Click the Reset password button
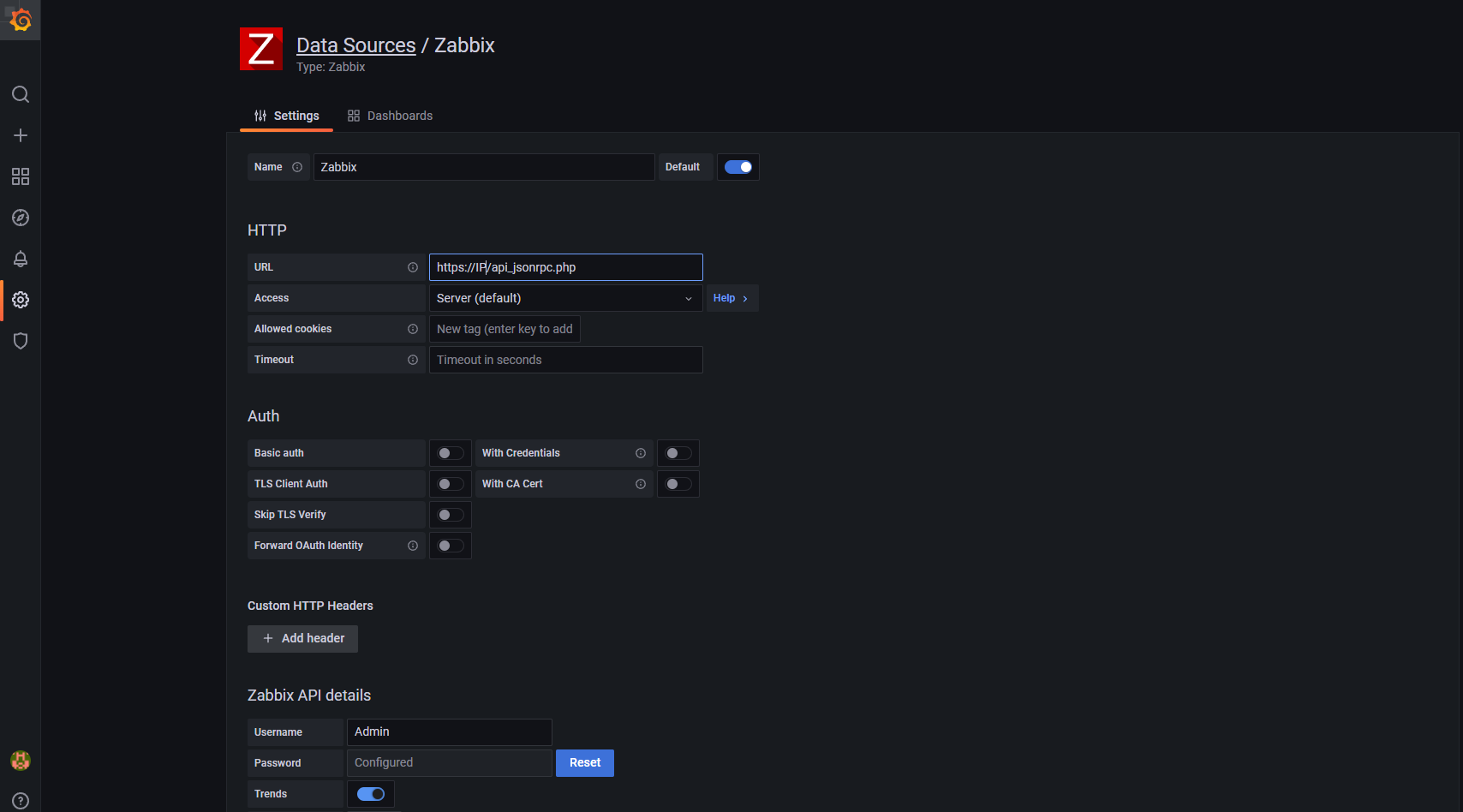The height and width of the screenshot is (812, 1463). [585, 763]
